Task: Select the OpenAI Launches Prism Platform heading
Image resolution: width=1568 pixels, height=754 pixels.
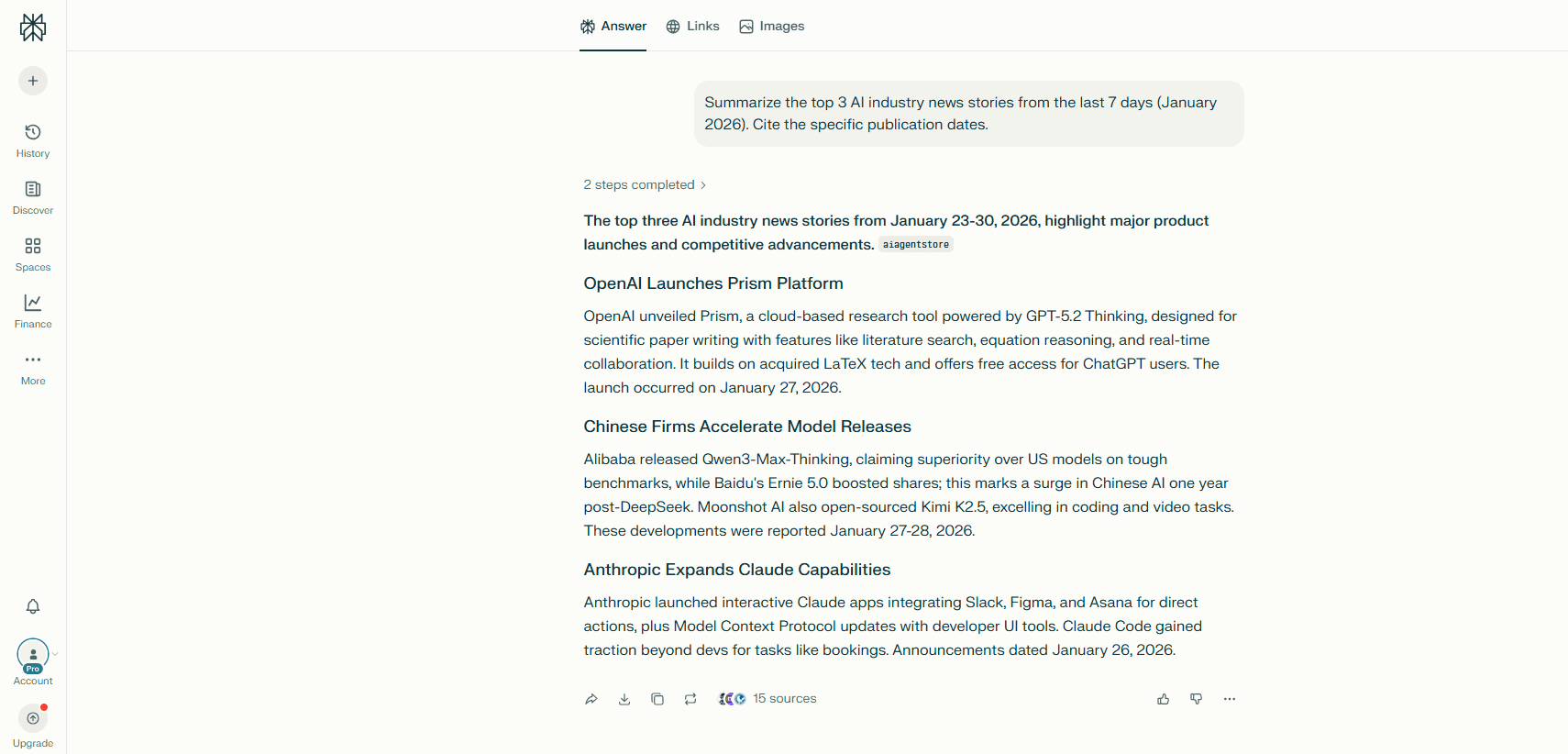Action: [713, 283]
